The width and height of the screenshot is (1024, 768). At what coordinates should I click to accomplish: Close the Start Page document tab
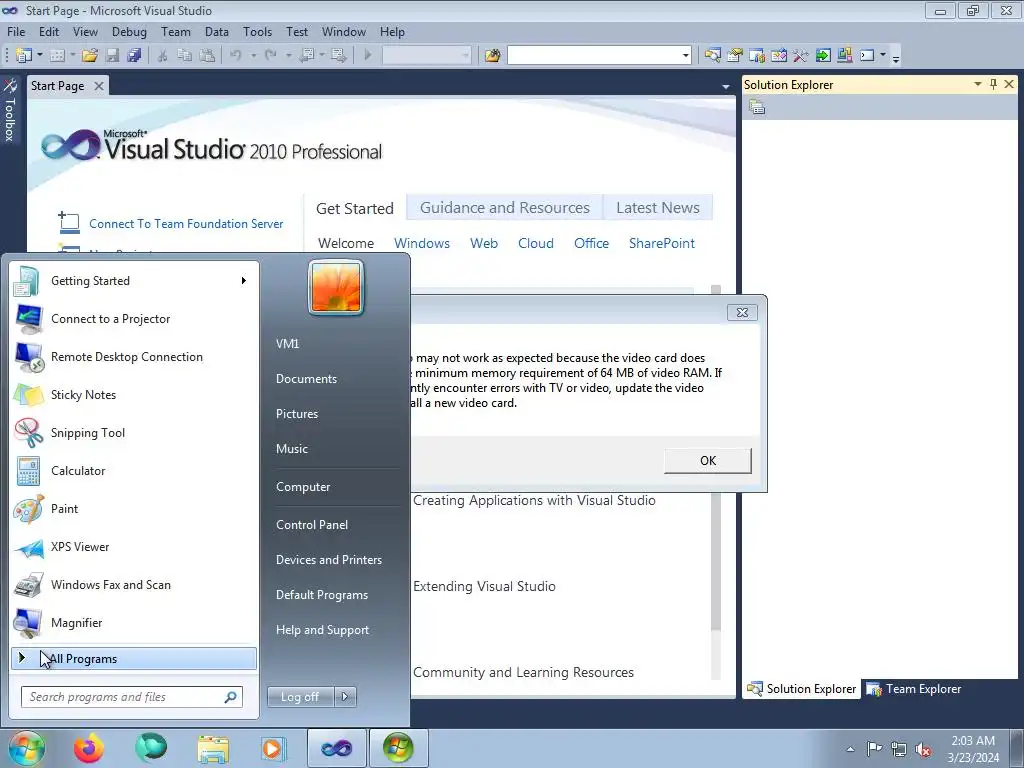(99, 86)
